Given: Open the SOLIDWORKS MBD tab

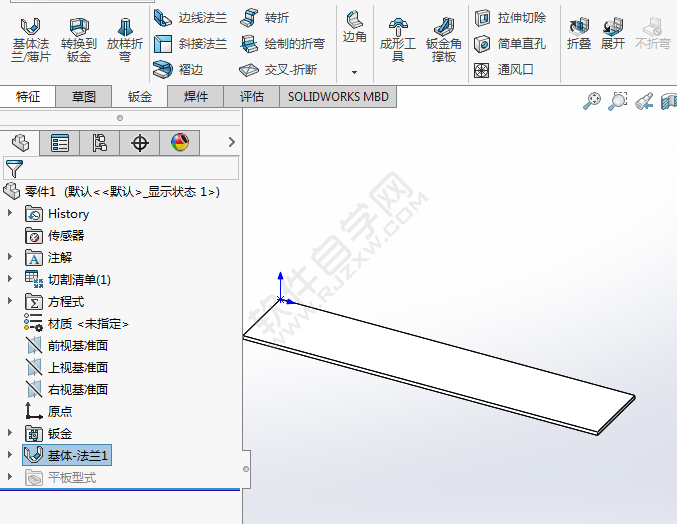Looking at the screenshot, I should click(338, 96).
